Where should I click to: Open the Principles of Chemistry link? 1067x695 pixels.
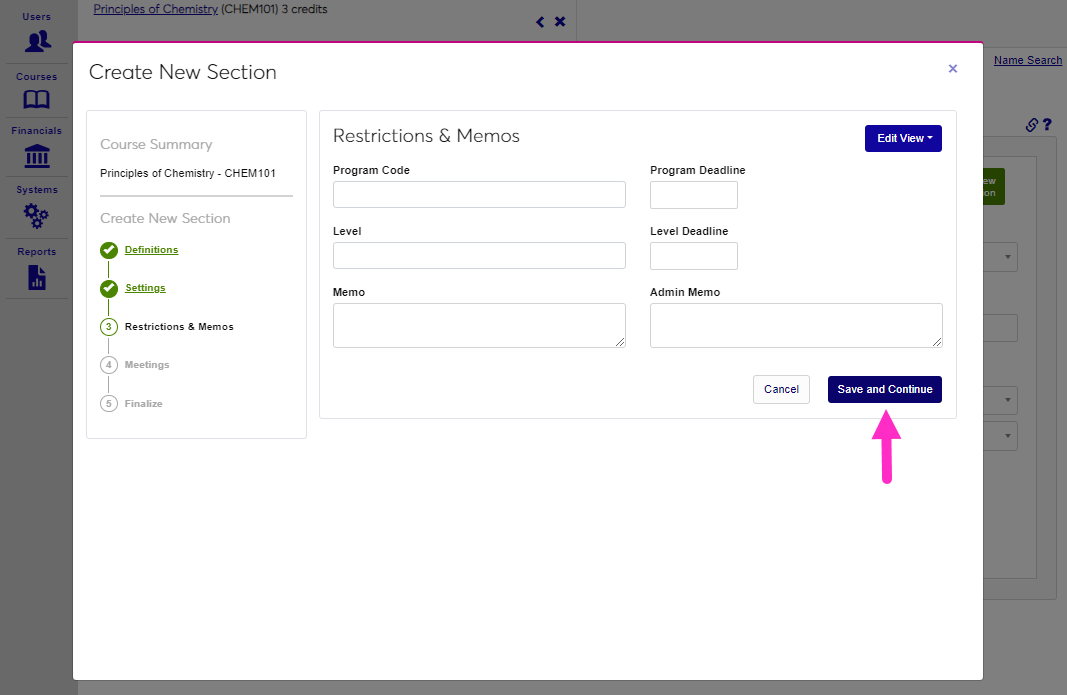tap(155, 9)
